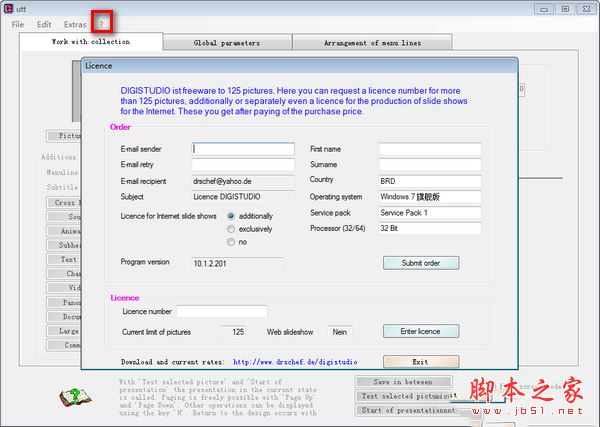600x427 pixels.
Task: Minimize the utt main window
Action: (544, 9)
